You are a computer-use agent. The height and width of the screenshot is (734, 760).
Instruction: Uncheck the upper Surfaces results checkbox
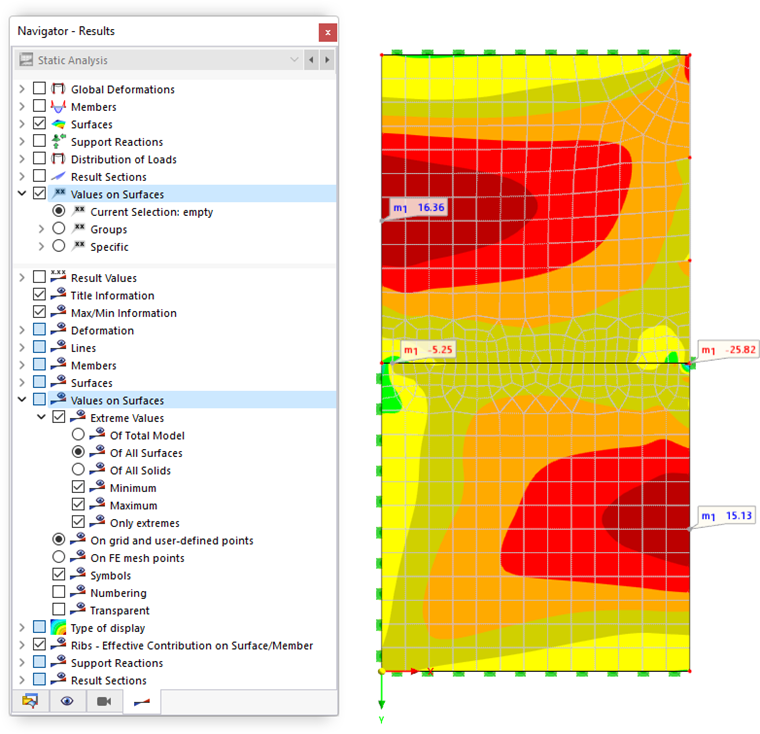(x=39, y=123)
